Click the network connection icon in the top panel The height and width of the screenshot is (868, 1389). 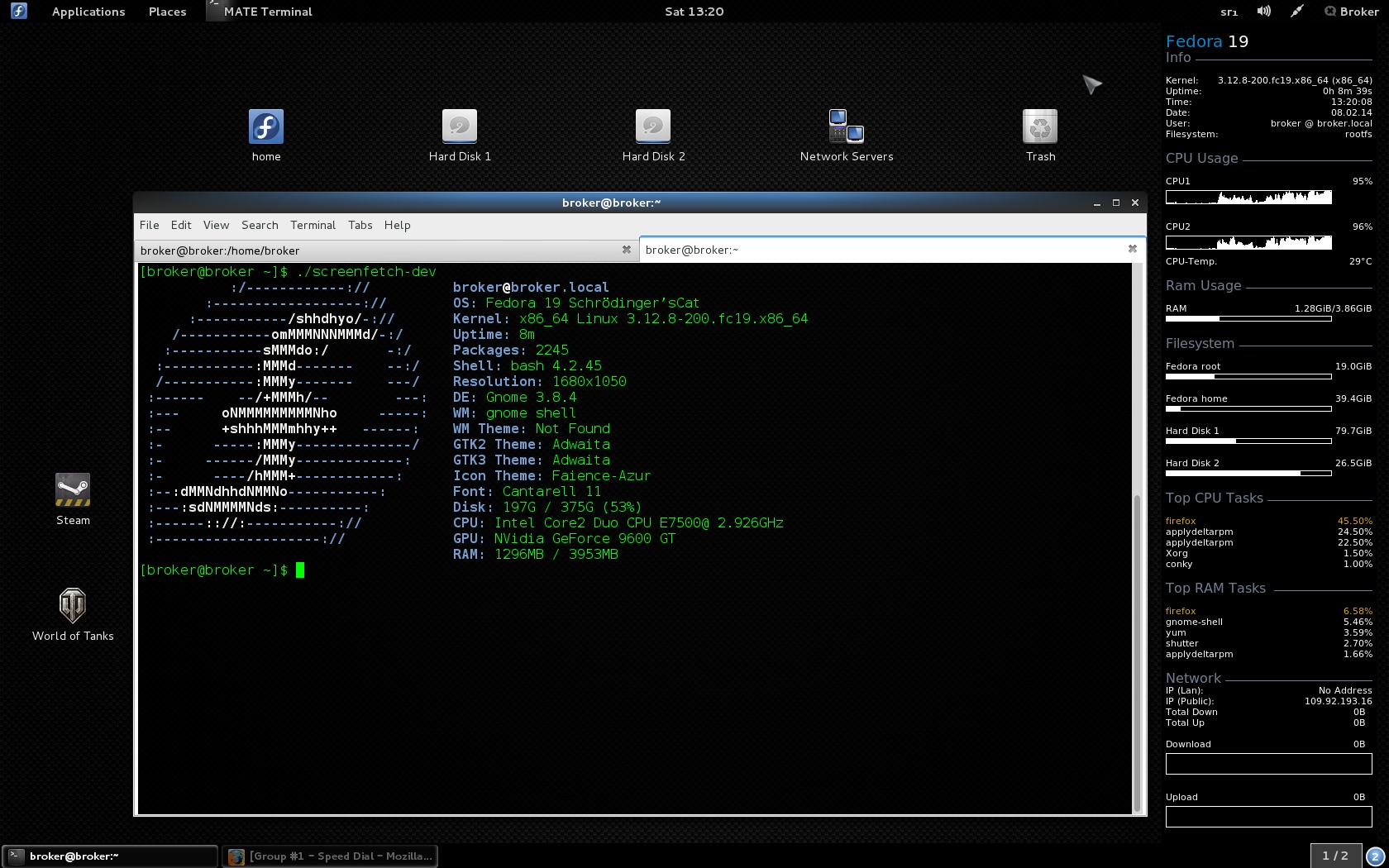1297,12
